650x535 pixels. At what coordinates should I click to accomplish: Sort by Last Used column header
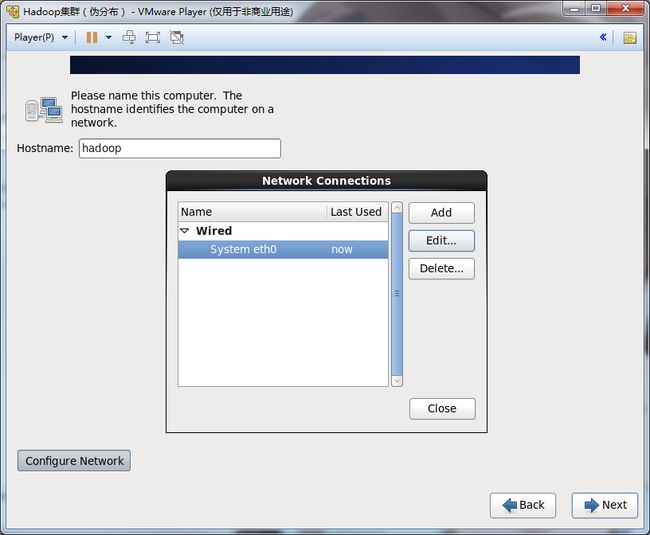click(x=356, y=212)
